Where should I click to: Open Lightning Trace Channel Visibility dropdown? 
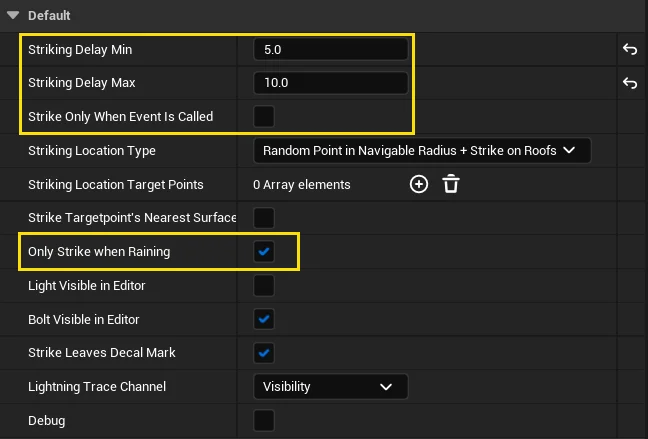coord(329,386)
